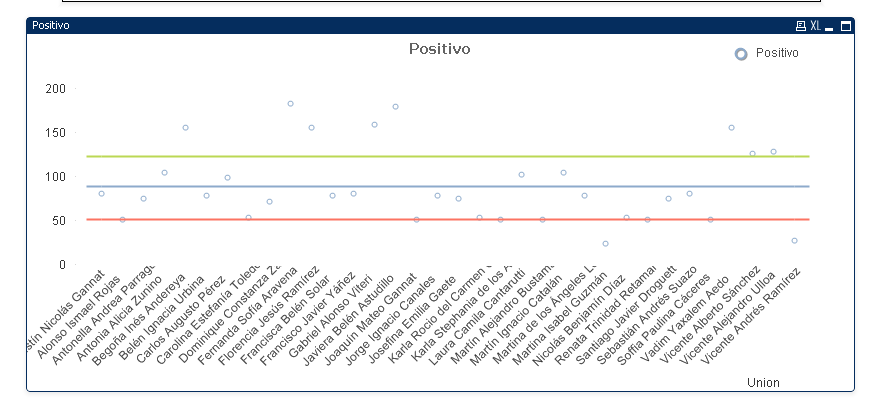The width and height of the screenshot is (891, 402).
Task: Send chart to Excel via XL icon
Action: tap(815, 26)
